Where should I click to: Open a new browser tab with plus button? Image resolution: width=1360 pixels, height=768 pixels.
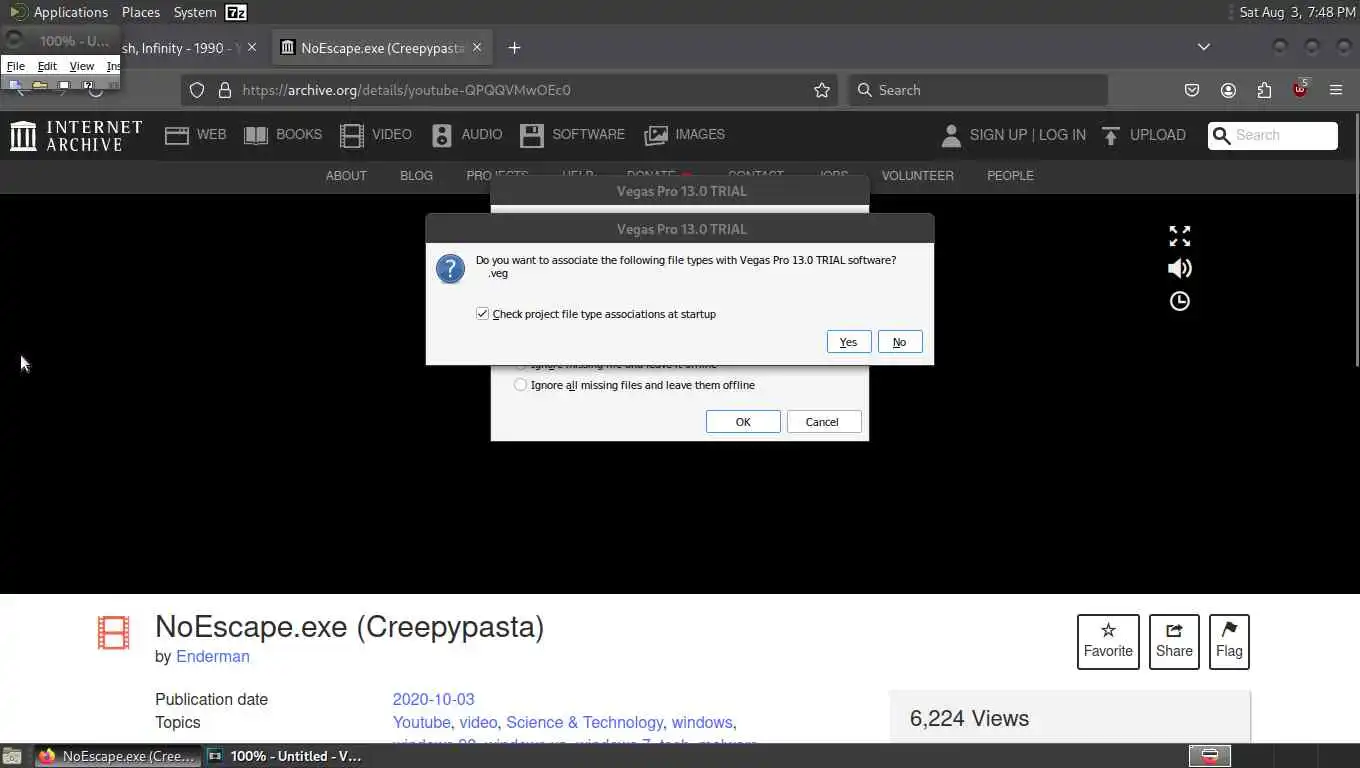[514, 47]
